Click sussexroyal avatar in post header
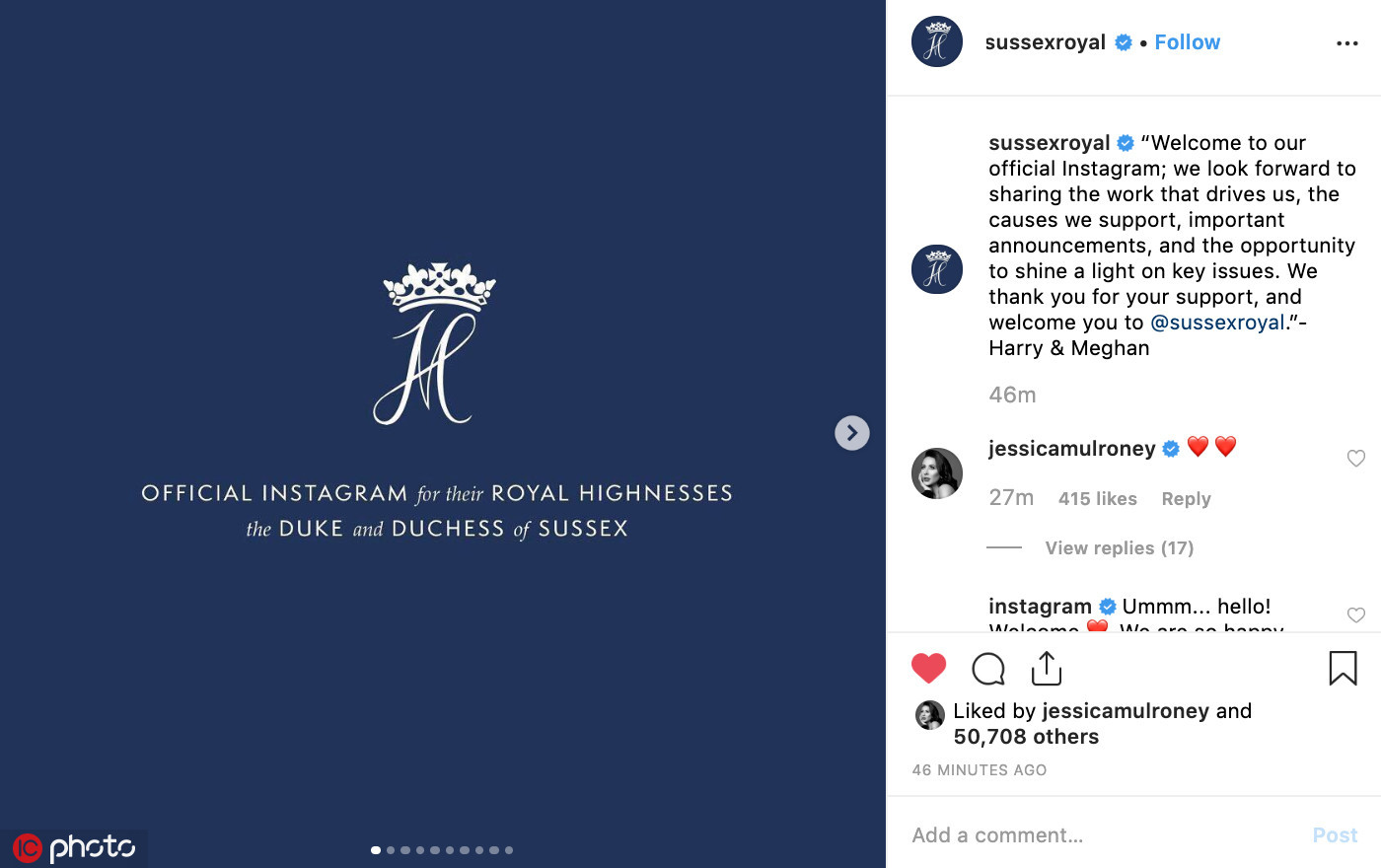1381x868 pixels. click(936, 42)
